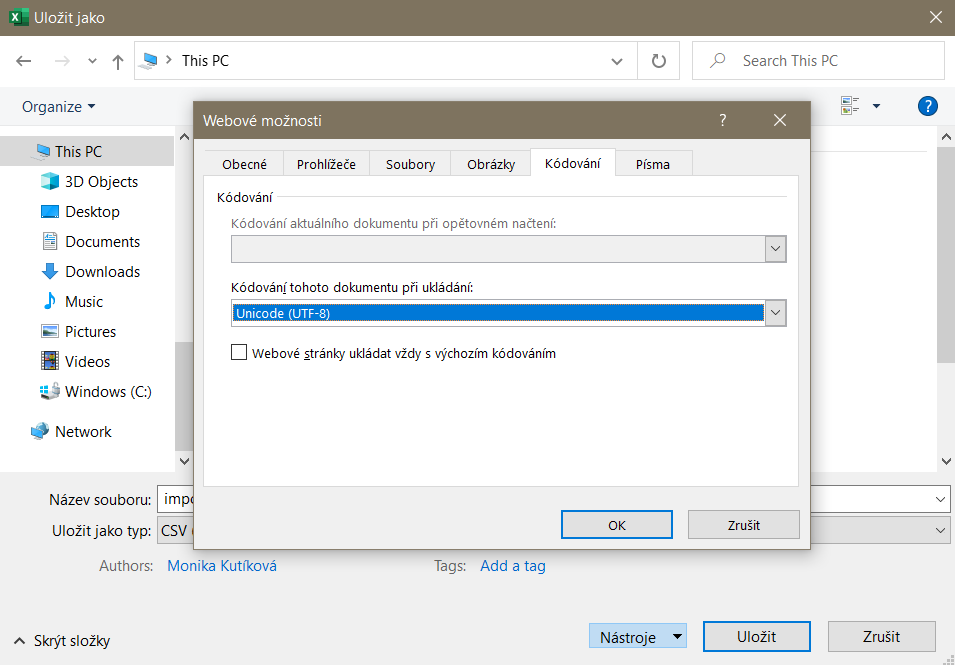Click Zrušit in Webové možnosti dialog
This screenshot has height=665, width=955.
click(744, 525)
